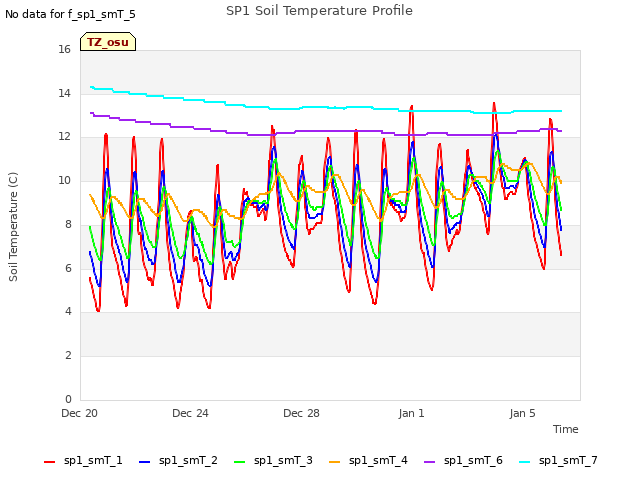Click the orange sp1_smT_4 legend swatch
Image resolution: width=640 pixels, height=480 pixels.
(x=334, y=462)
